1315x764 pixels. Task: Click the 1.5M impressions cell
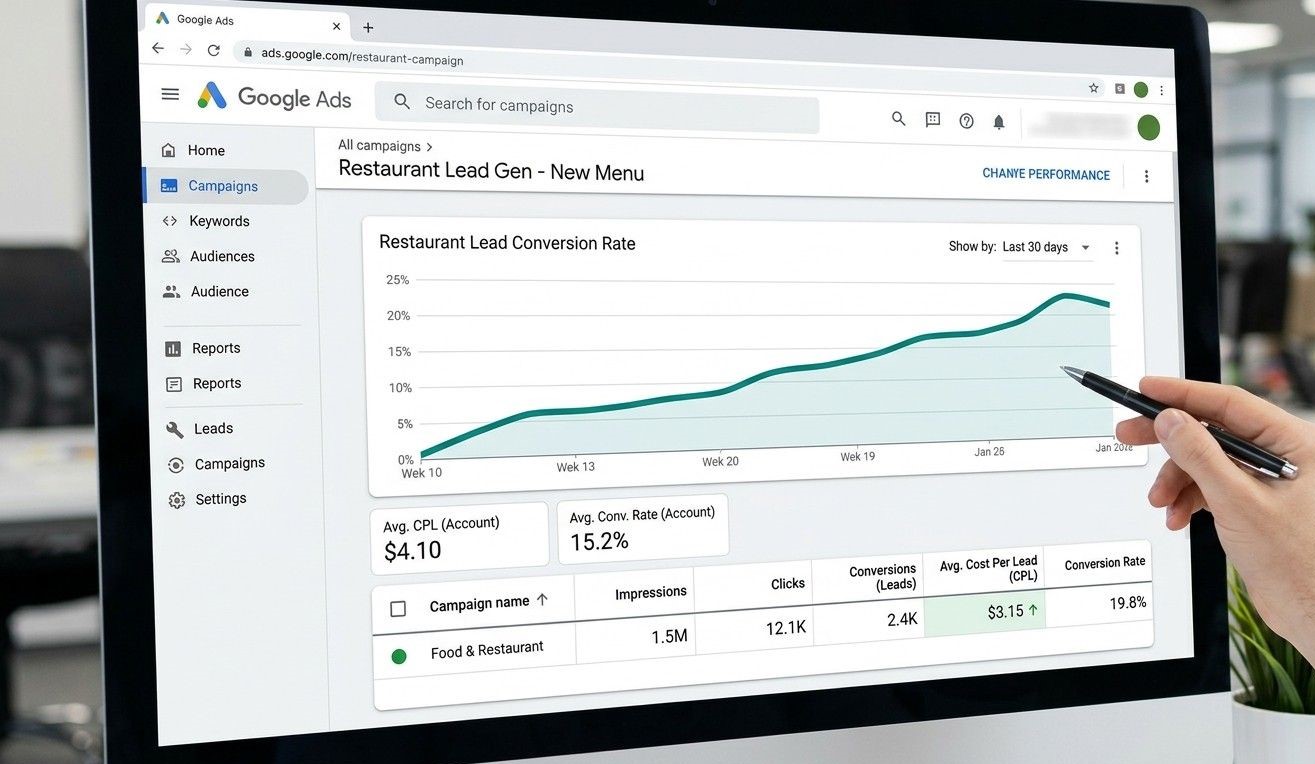635,634
